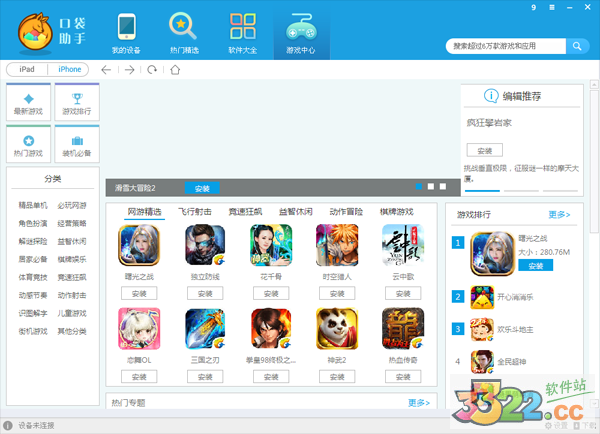Click the 口袋助手 kangaroo logo

coord(35,31)
